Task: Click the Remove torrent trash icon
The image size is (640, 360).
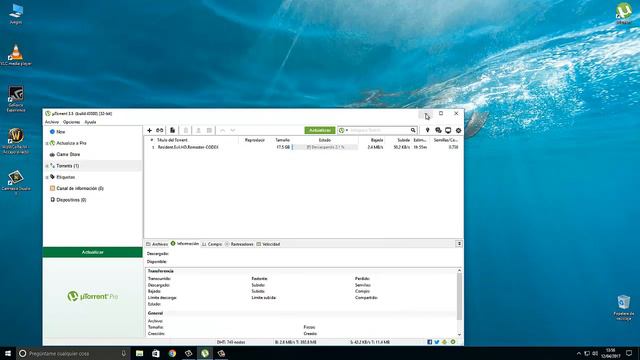Action: 186,130
